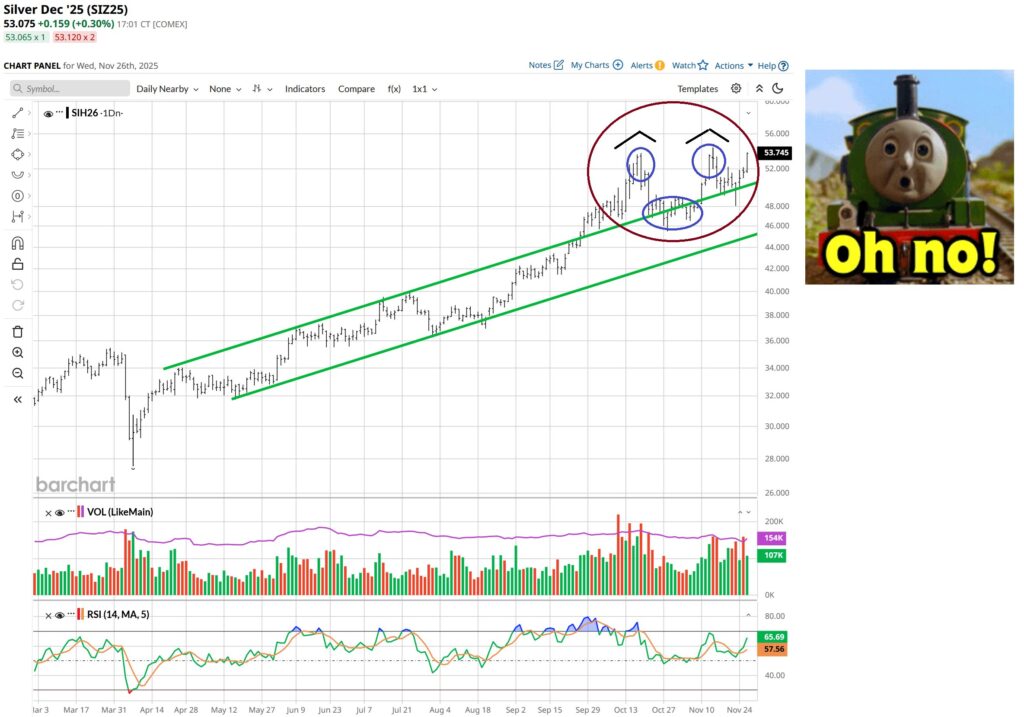Click the Symbol search input field
Viewport: 1024px width, 717px height.
[x=68, y=89]
